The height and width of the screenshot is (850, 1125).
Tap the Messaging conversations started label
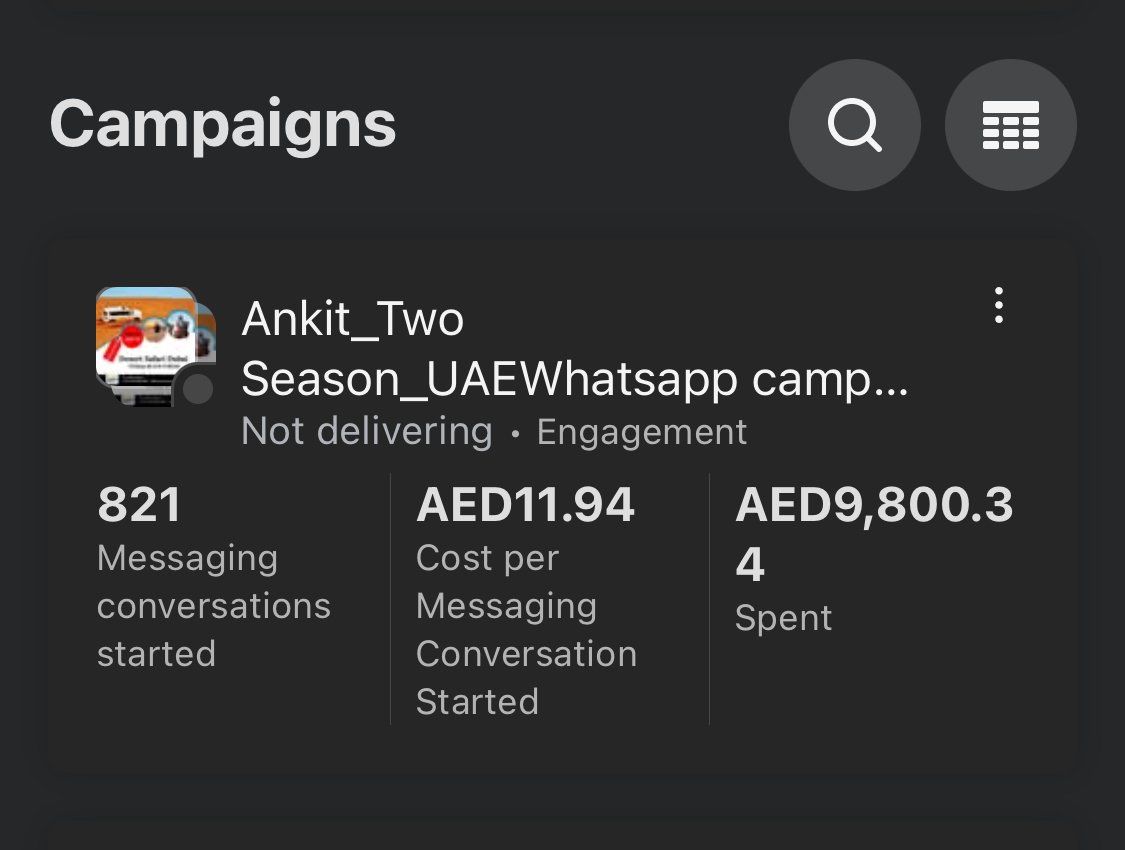pyautogui.click(x=213, y=605)
